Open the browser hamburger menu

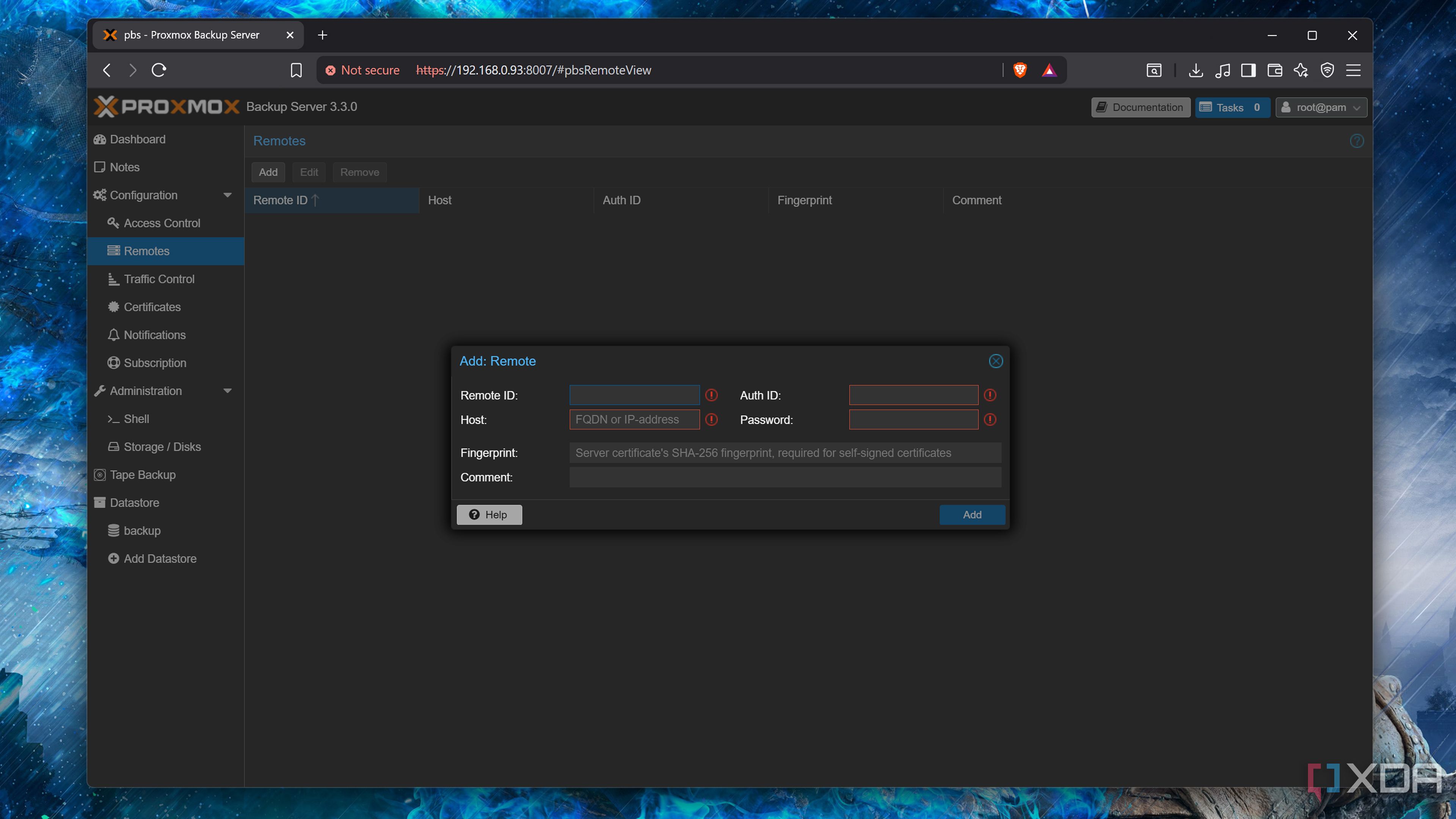1353,70
